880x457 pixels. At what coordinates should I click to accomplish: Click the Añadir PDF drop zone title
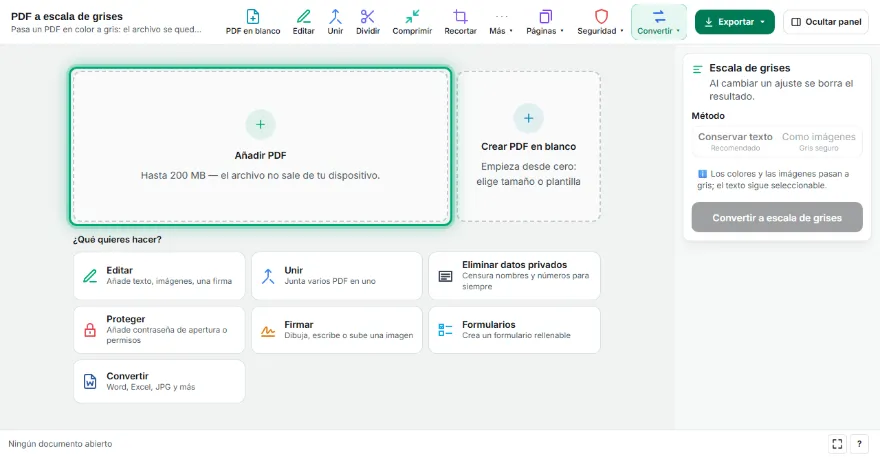260,156
